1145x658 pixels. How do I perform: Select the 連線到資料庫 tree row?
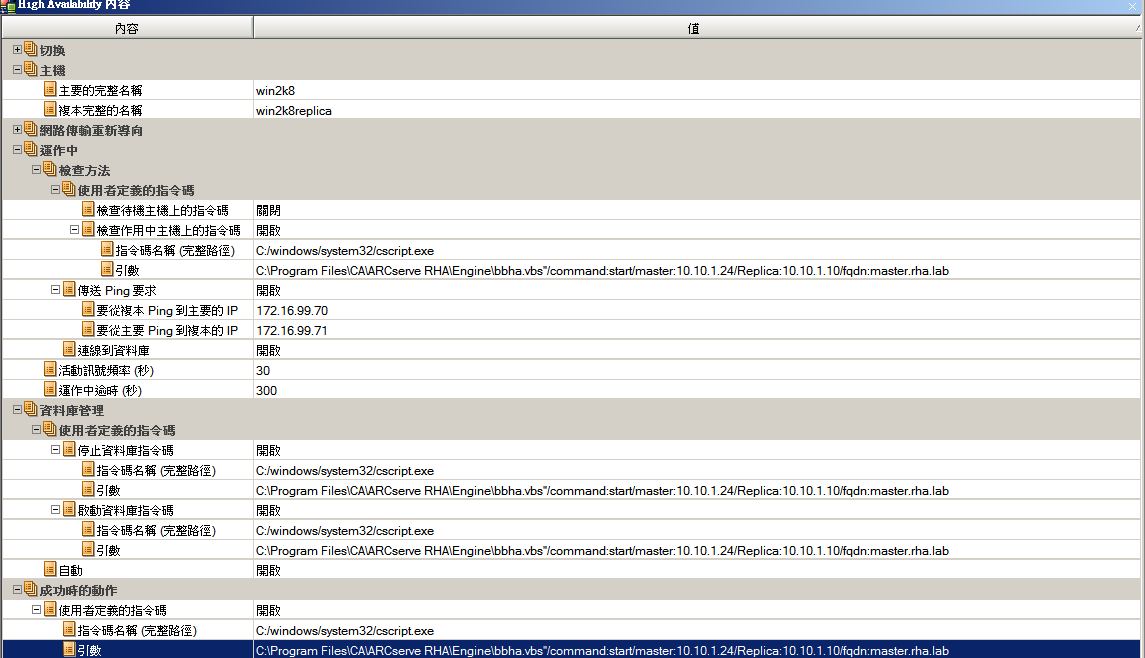[113, 351]
